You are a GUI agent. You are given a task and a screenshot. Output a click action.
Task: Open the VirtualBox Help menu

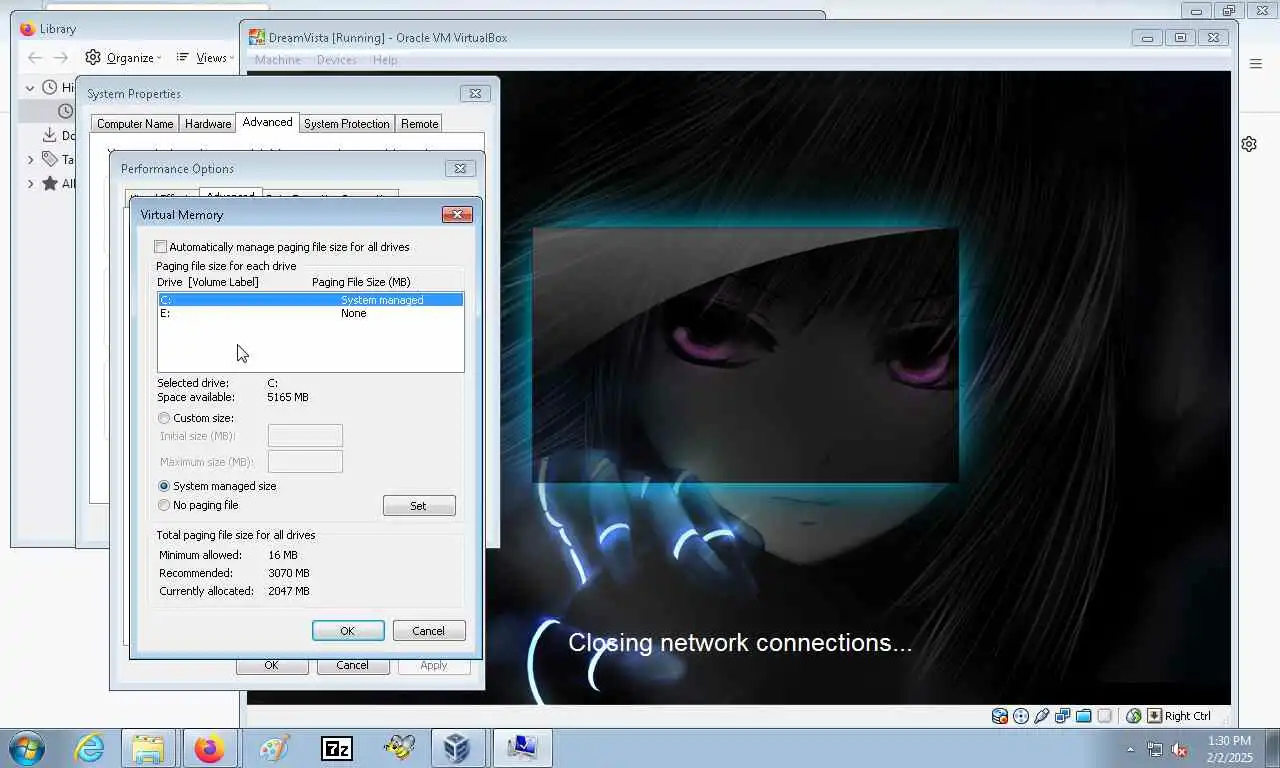(385, 60)
